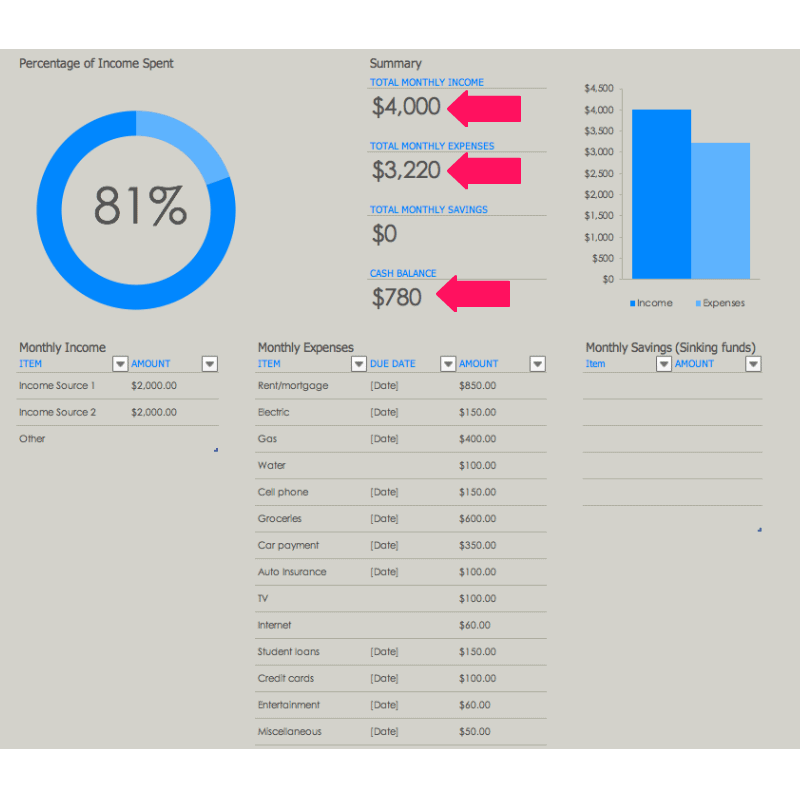Select the Electric expense cell
Viewport: 800px width, 800px height.
(273, 412)
